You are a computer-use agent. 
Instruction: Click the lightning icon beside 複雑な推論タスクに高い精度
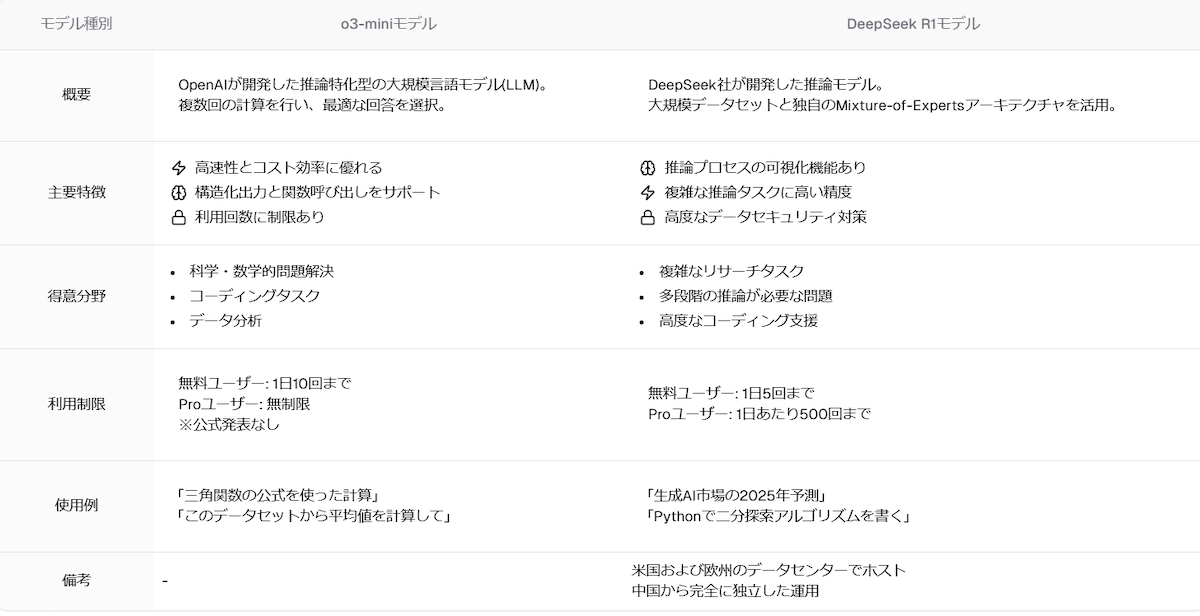647,192
